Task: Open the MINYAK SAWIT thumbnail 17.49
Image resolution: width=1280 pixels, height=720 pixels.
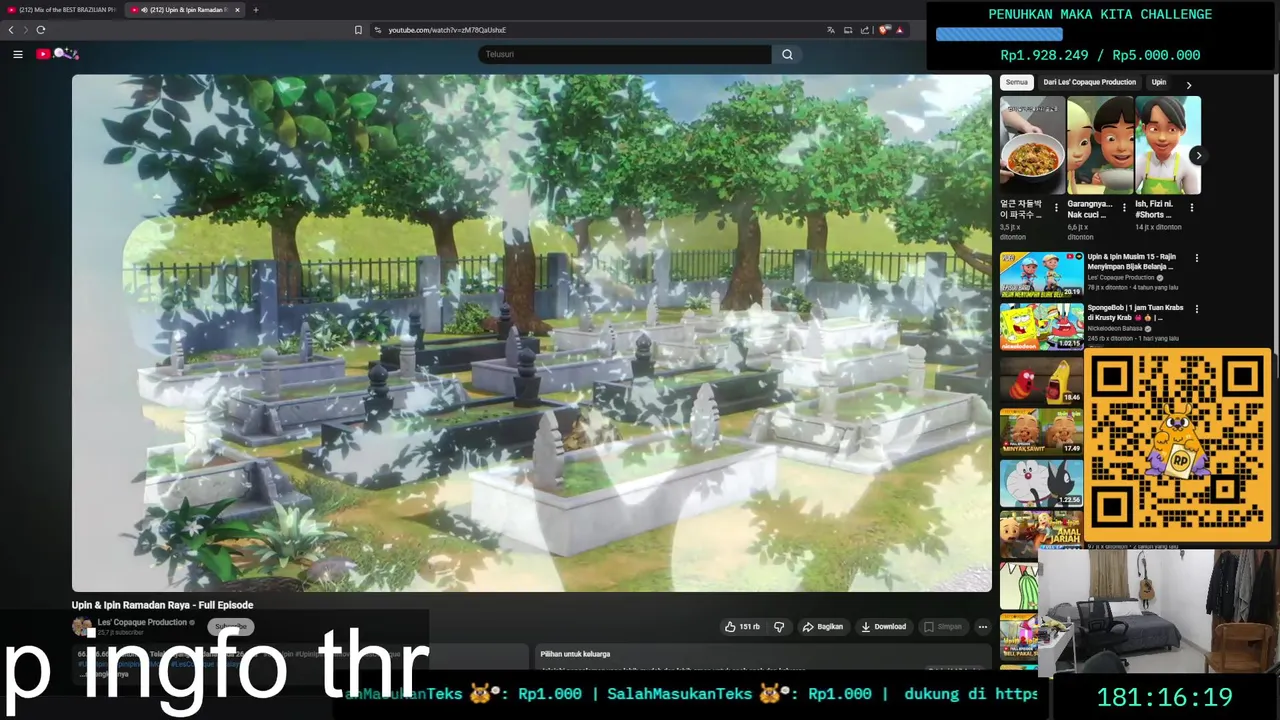Action: (x=1041, y=431)
